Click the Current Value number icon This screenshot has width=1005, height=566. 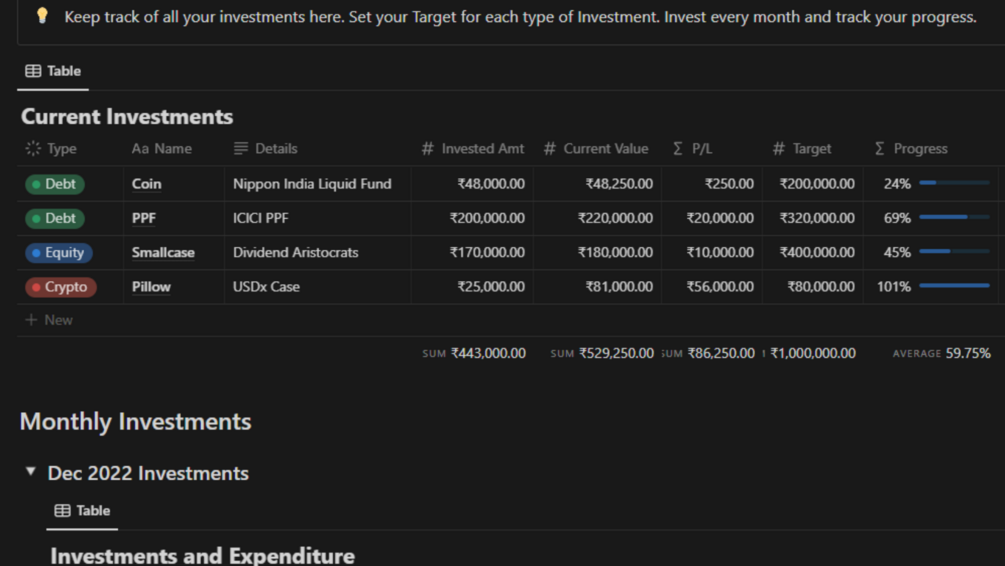coord(550,149)
